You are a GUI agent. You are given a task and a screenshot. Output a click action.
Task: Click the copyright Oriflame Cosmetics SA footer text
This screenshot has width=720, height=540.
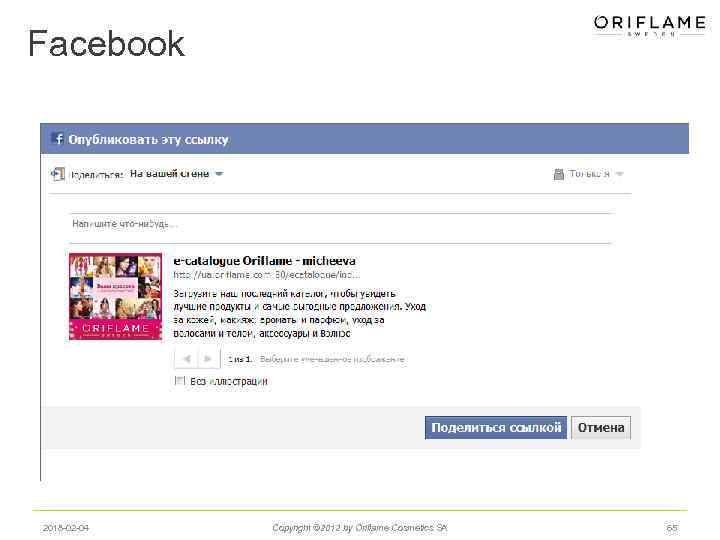click(360, 528)
